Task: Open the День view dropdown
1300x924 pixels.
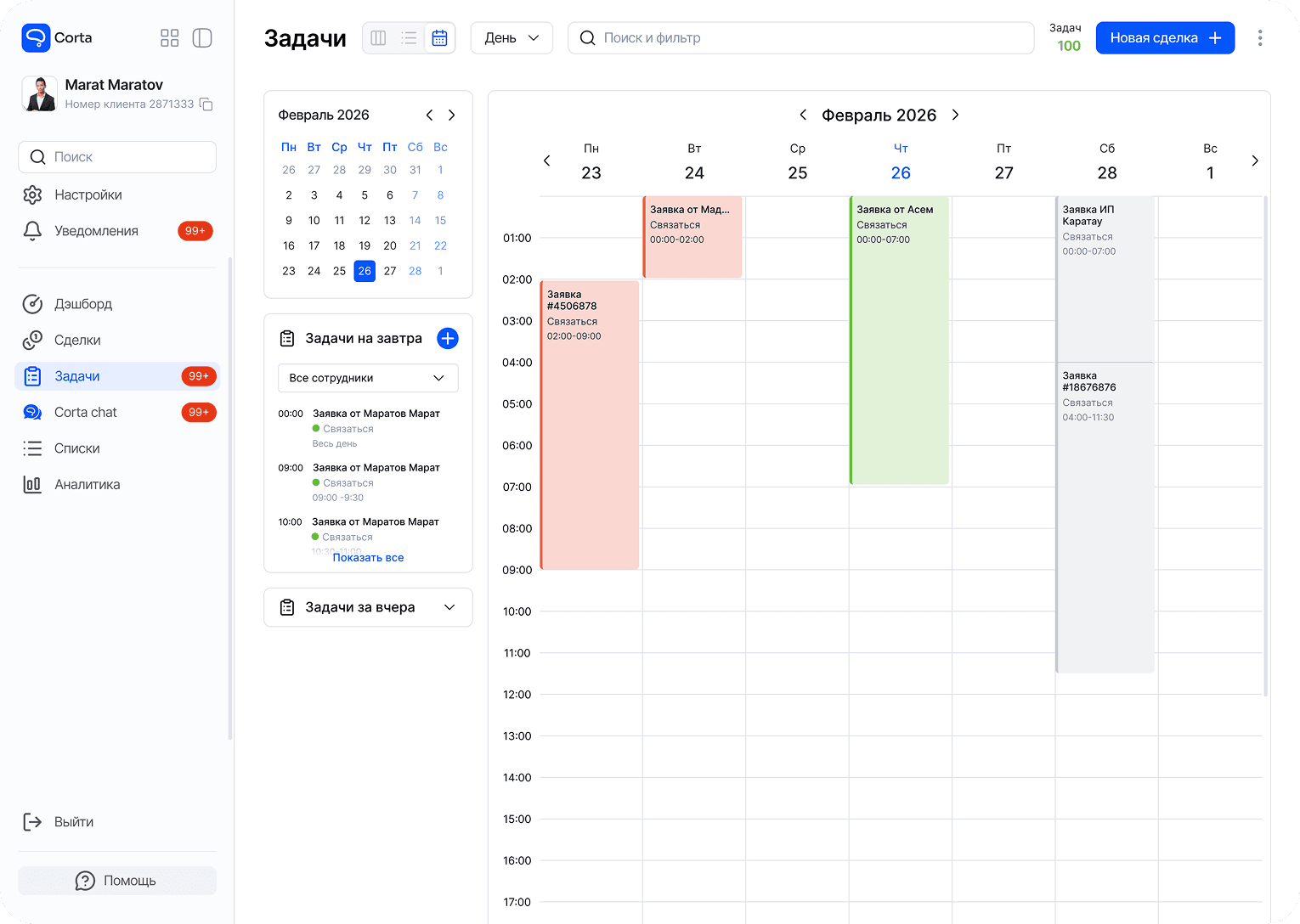Action: [512, 38]
